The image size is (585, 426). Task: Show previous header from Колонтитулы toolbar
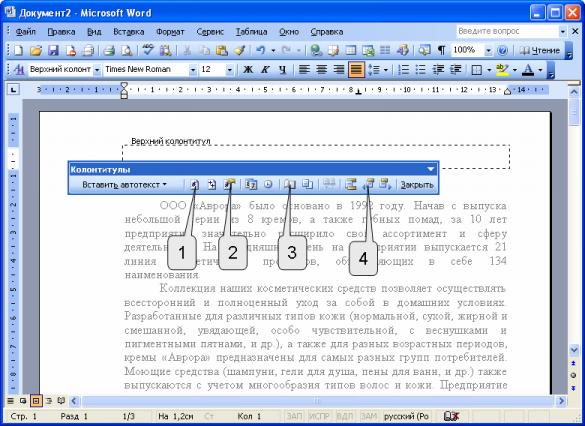click(368, 185)
